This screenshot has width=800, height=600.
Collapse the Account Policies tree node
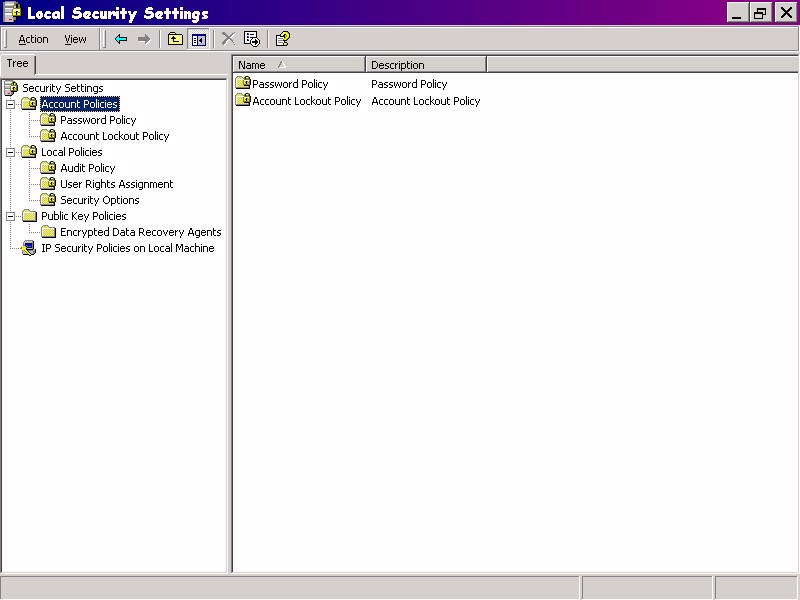pyautogui.click(x=10, y=104)
